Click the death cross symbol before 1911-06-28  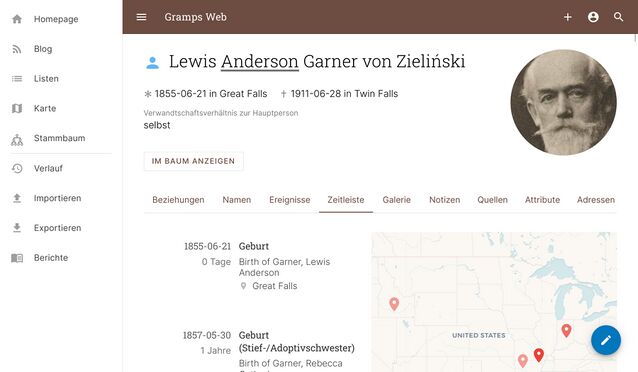coord(283,94)
